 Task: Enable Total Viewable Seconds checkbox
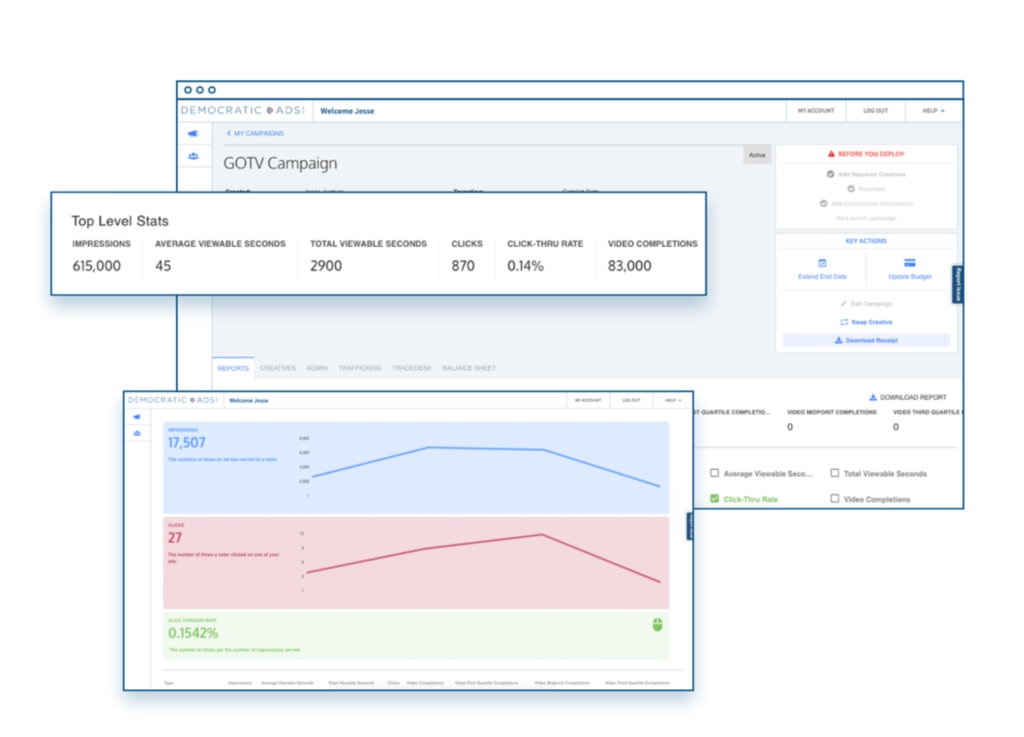coord(835,473)
